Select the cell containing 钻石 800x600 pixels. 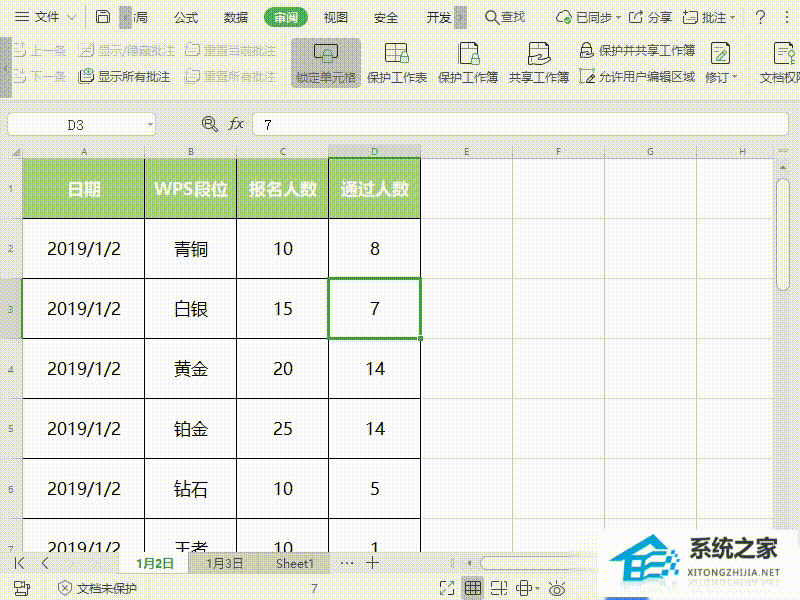pos(190,489)
